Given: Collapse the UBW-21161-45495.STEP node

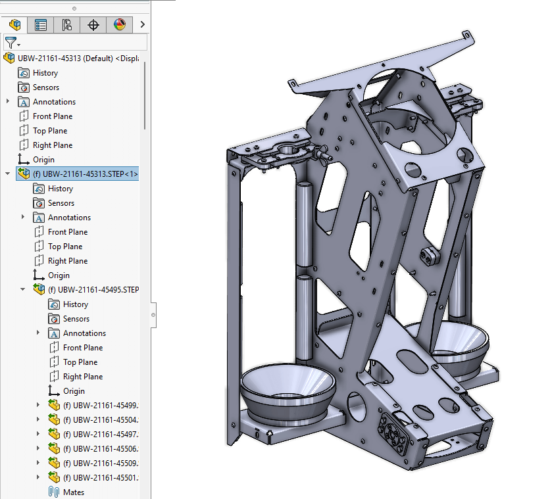Looking at the screenshot, I should 23,289.
